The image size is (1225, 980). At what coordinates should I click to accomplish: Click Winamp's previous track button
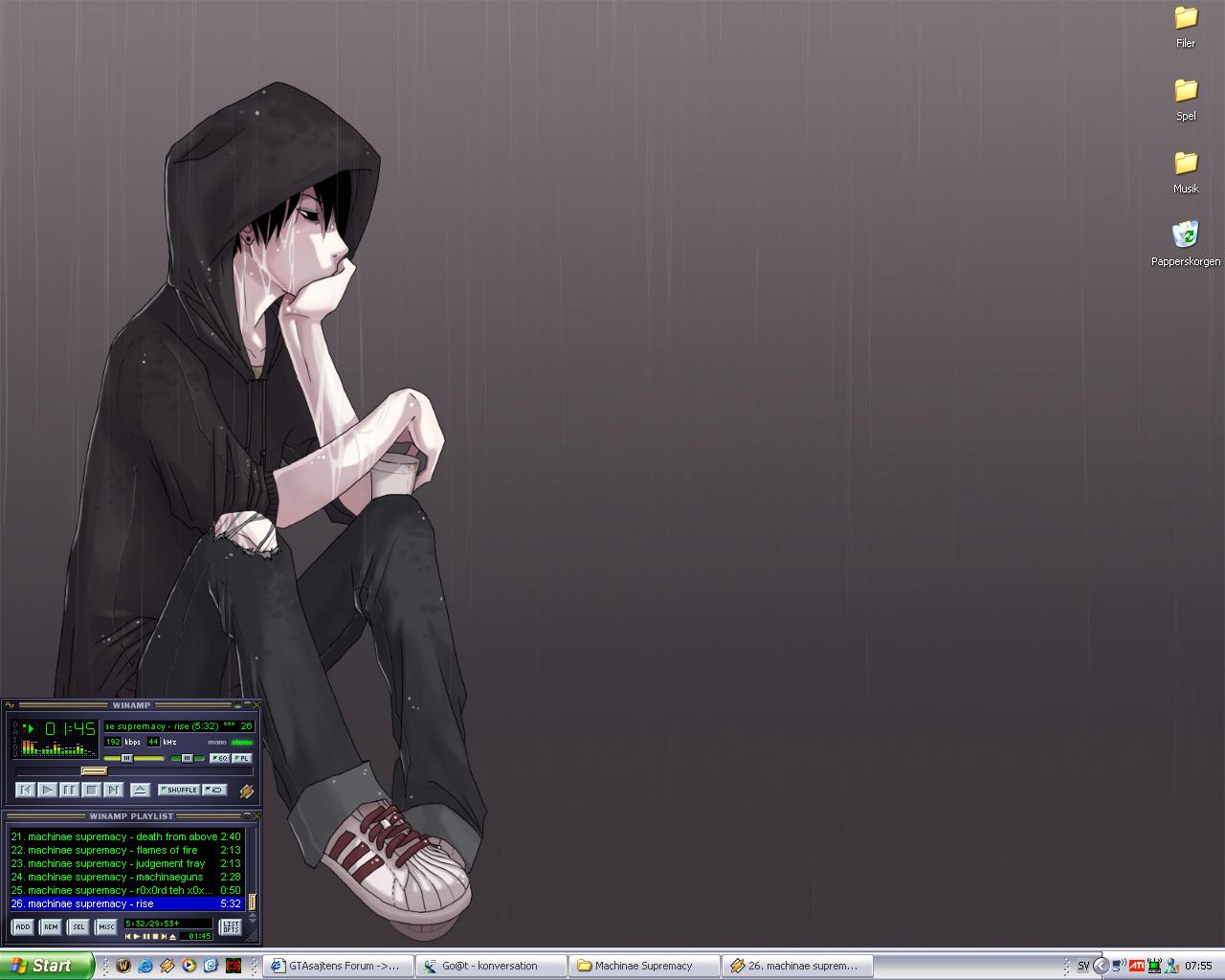click(25, 790)
